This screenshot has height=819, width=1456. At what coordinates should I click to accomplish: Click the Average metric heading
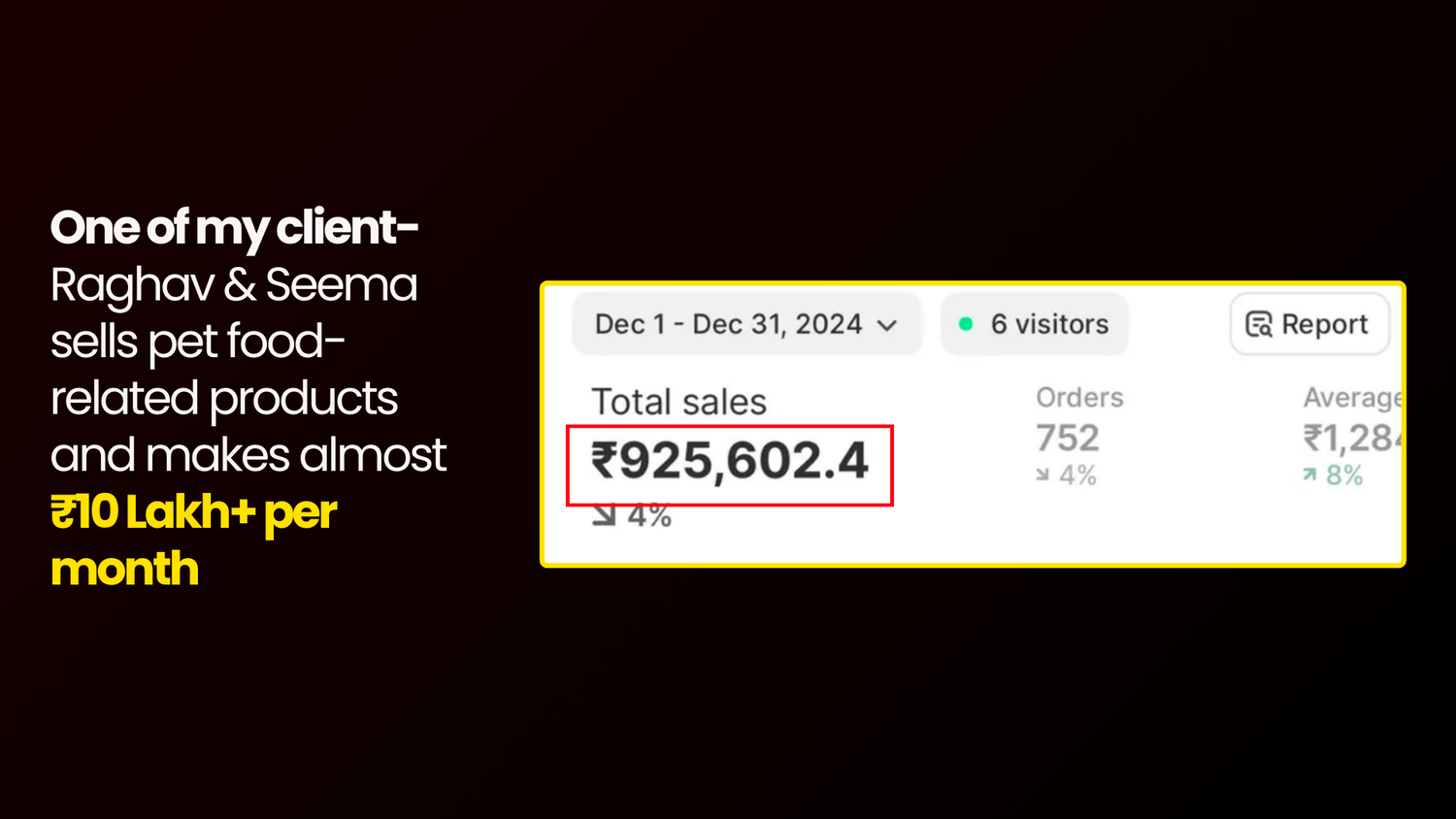coord(1351,397)
